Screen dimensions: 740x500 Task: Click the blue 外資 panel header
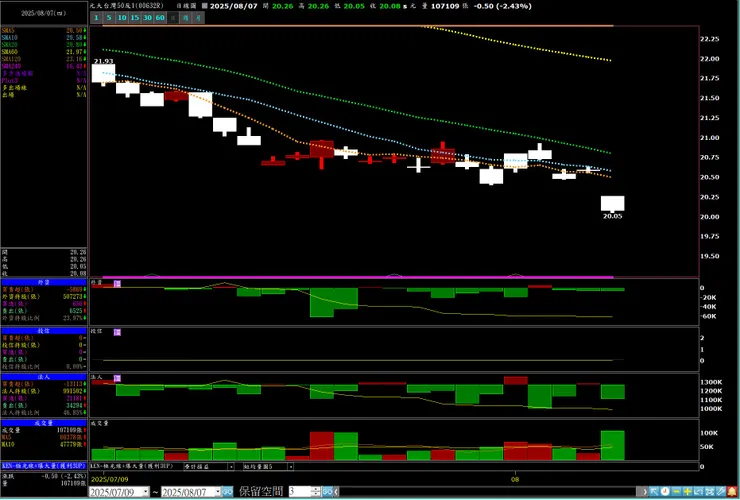click(x=43, y=282)
